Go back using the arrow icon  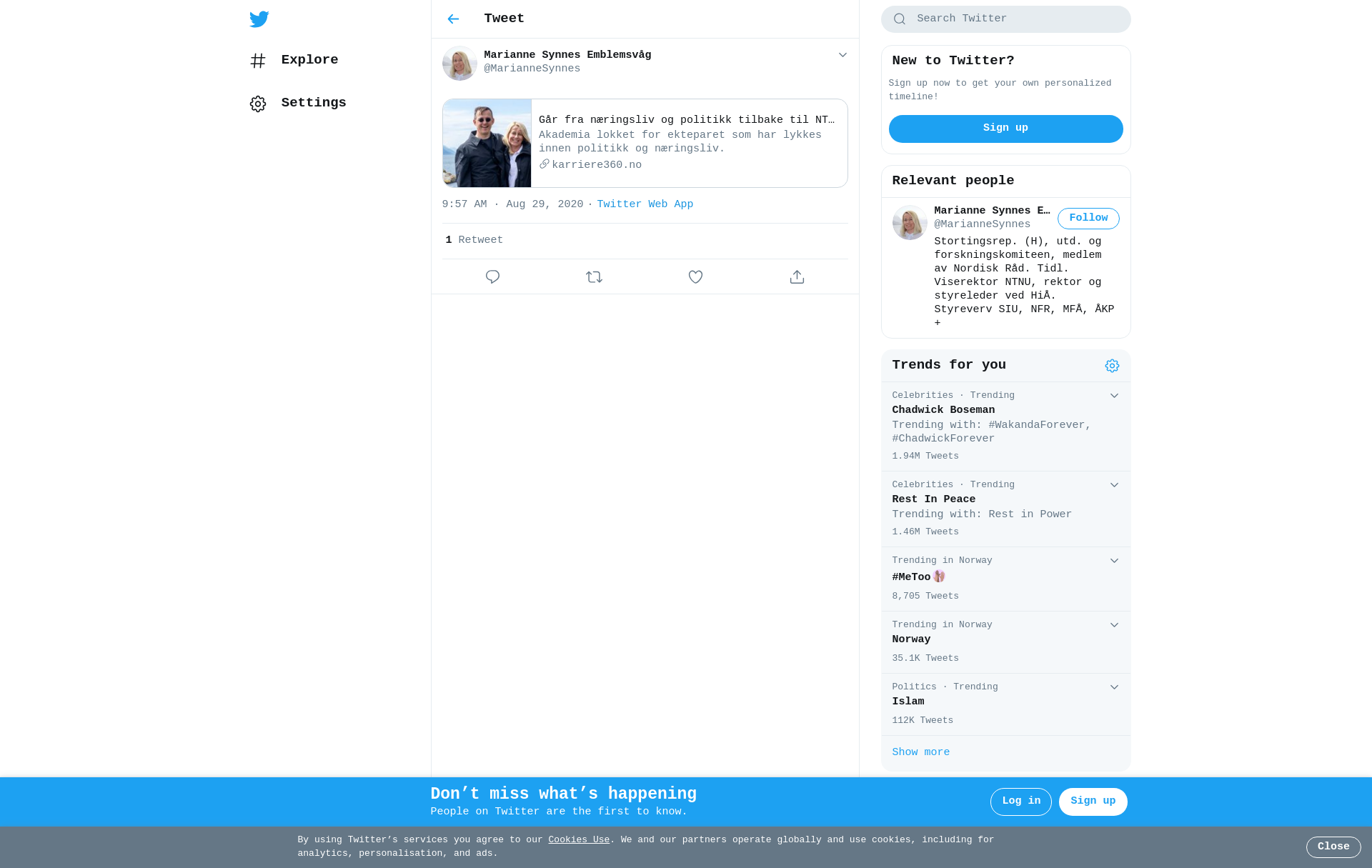(453, 19)
